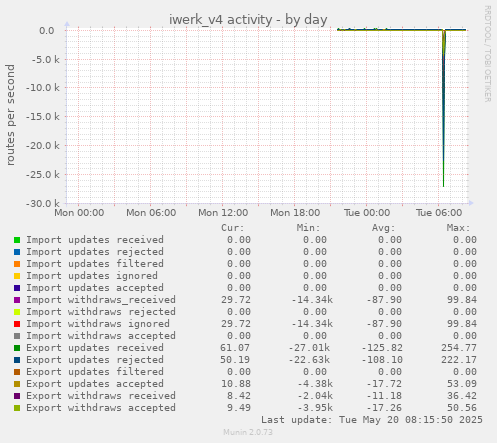Click the '-30.0 k' y-axis label
This screenshot has height=443, width=497.
(43, 203)
